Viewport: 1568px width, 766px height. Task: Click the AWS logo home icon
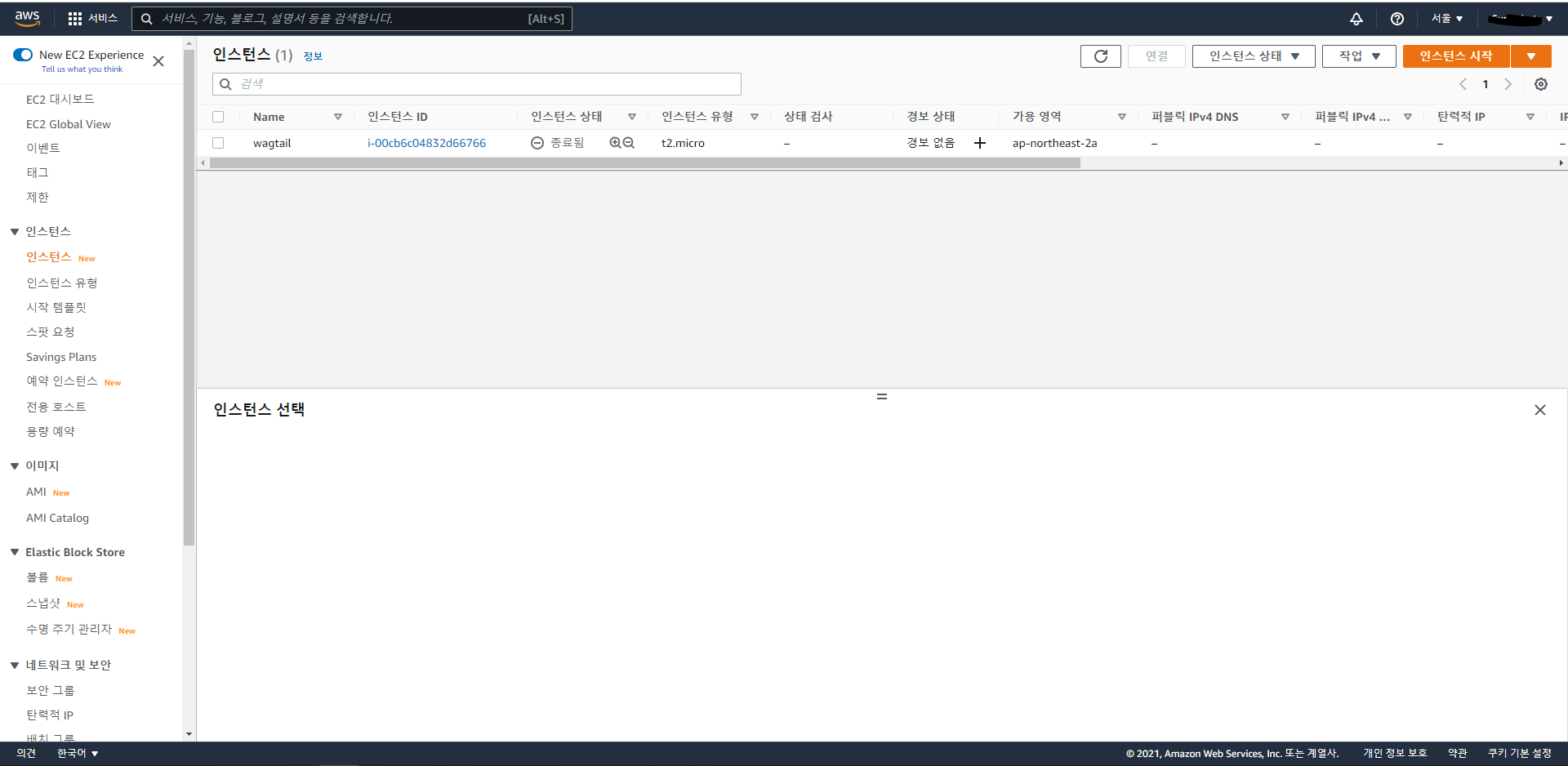[x=27, y=18]
